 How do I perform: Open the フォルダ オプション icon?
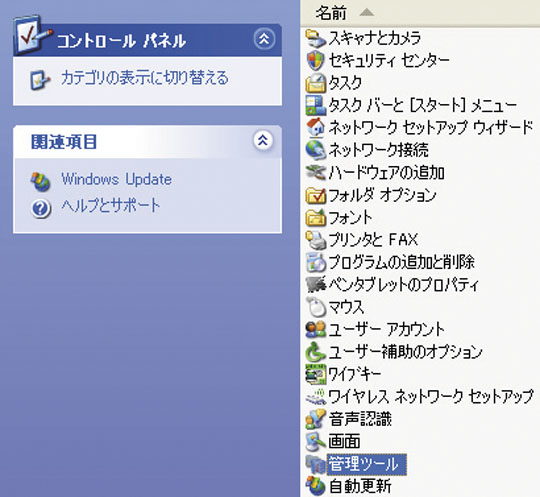315,195
